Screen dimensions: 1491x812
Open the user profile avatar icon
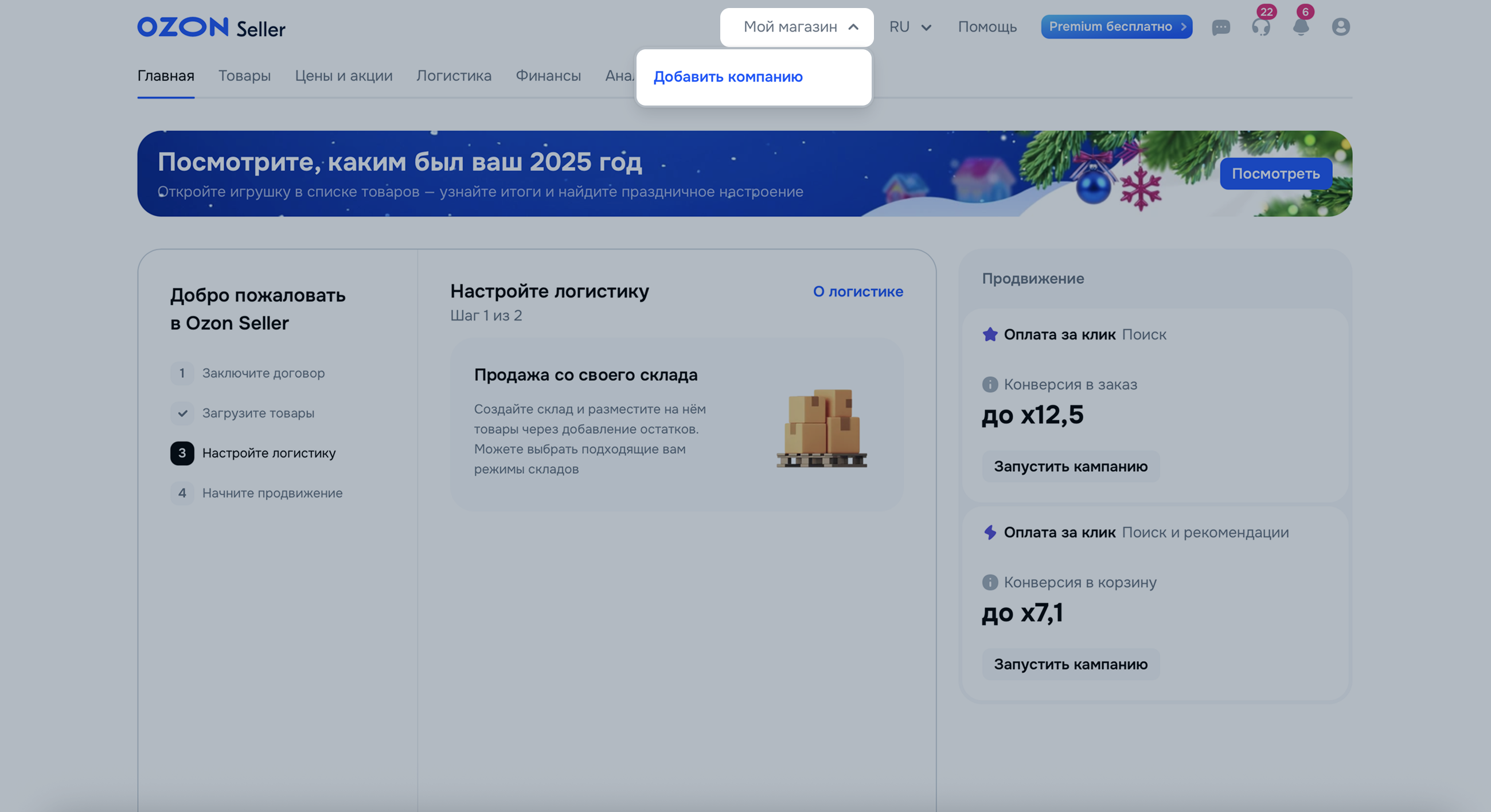coord(1341,27)
